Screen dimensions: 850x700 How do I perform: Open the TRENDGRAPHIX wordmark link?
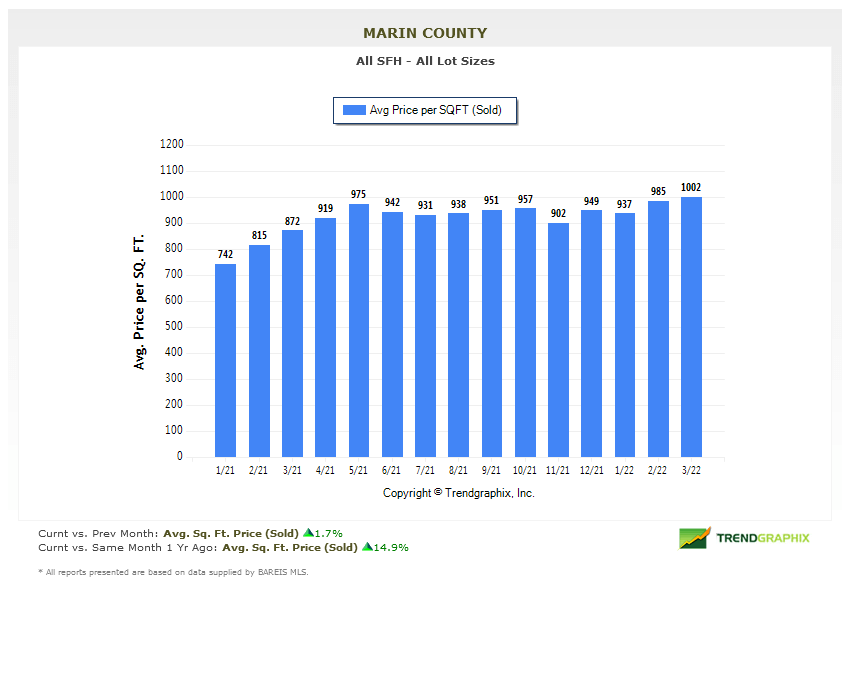click(763, 538)
